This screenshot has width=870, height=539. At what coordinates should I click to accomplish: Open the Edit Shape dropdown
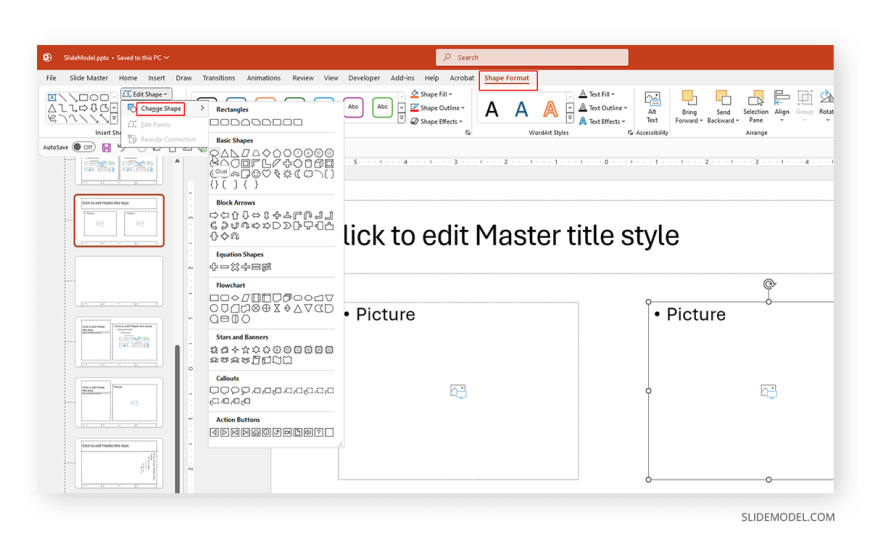(x=146, y=94)
